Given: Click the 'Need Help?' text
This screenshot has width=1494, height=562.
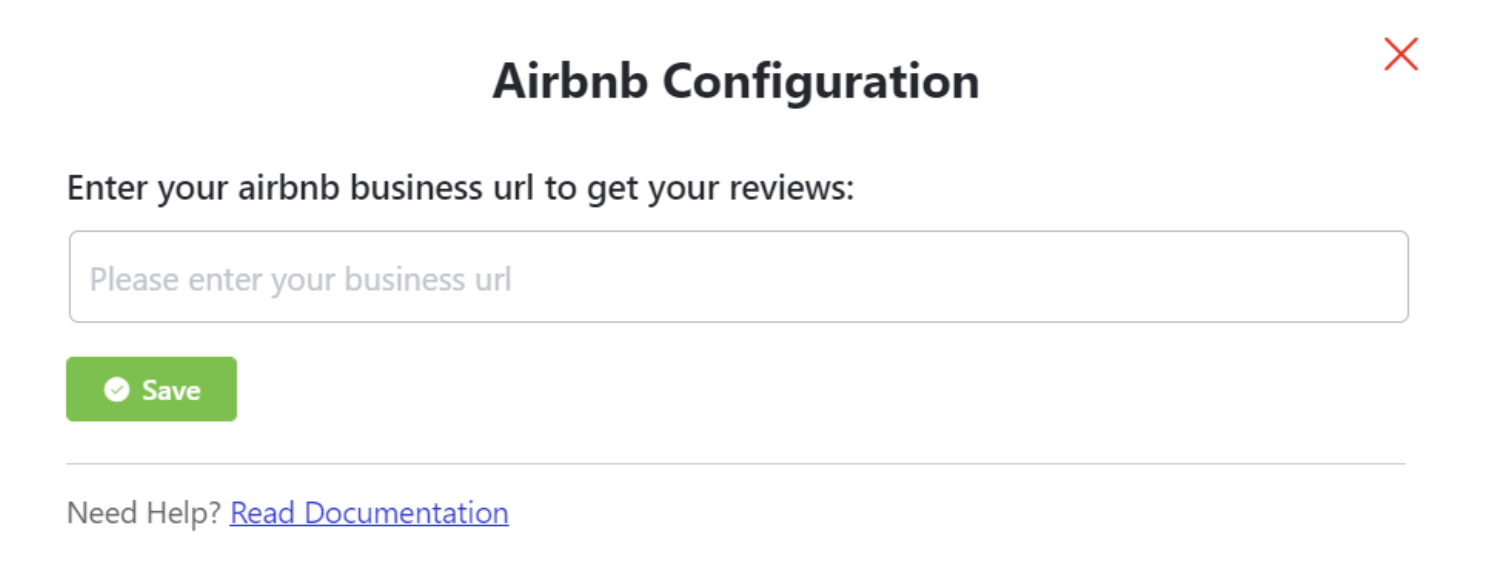Looking at the screenshot, I should (144, 513).
